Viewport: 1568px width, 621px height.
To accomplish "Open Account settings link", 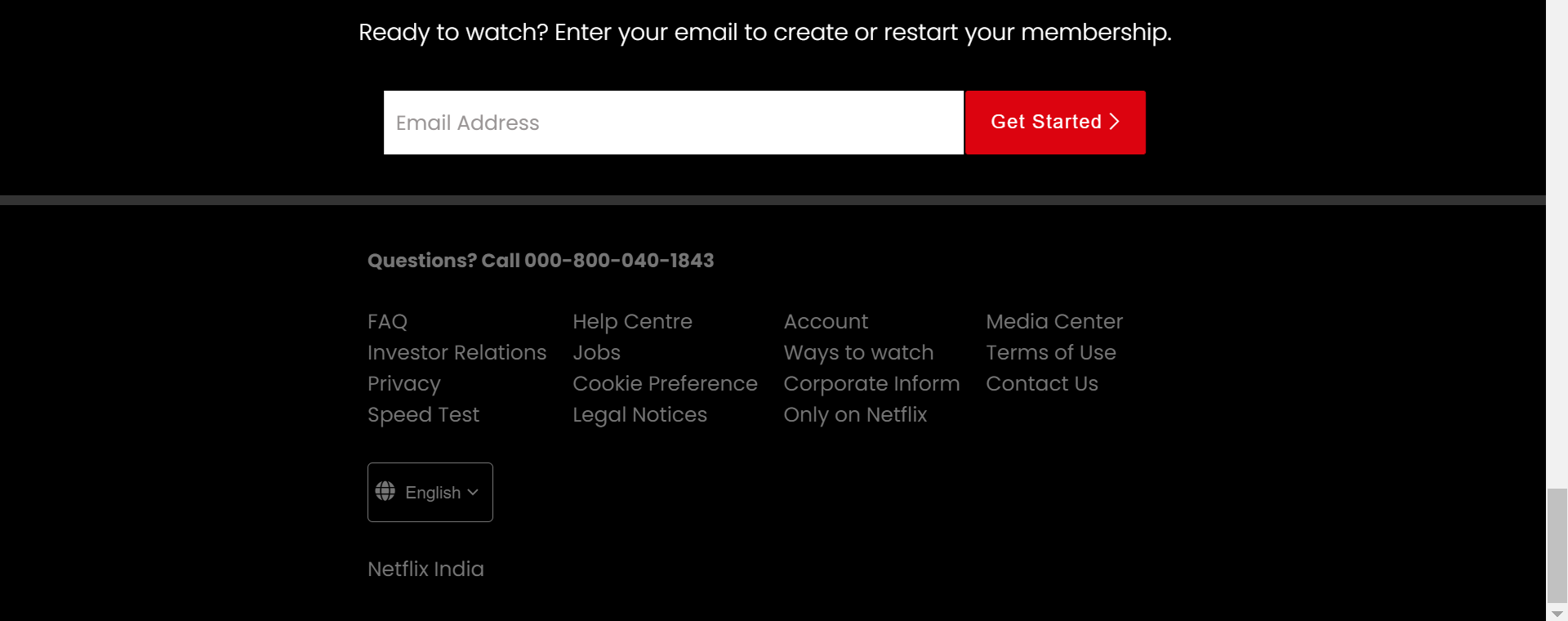I will coord(826,321).
